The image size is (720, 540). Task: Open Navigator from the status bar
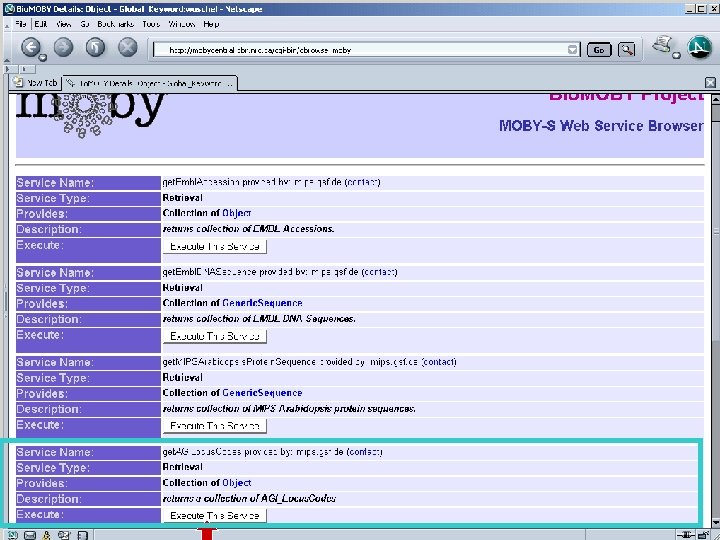click(x=12, y=535)
